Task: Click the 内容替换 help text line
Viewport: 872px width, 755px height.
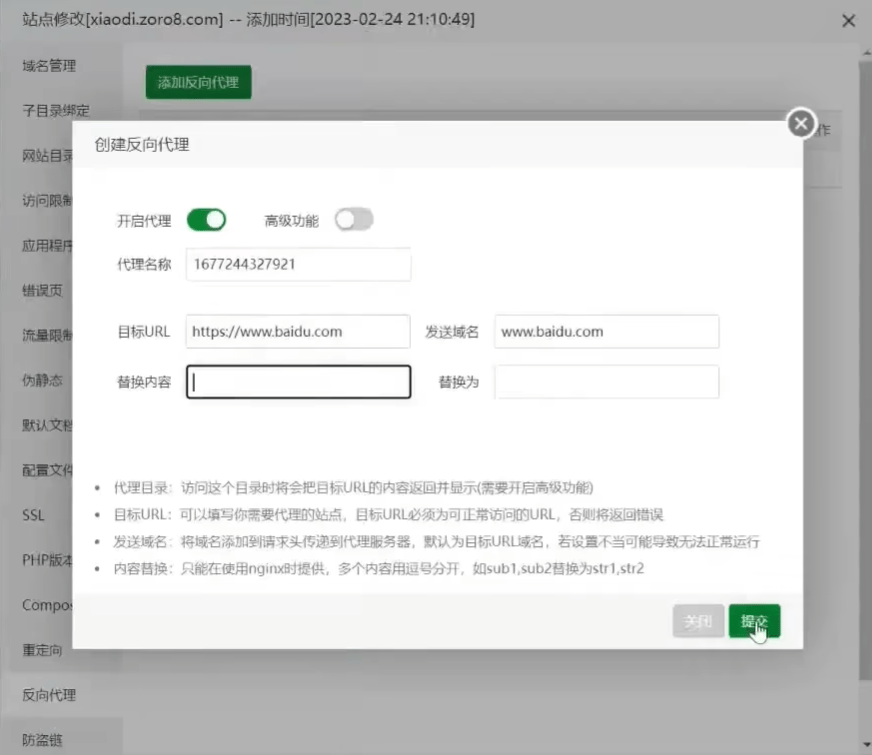Action: (379, 568)
